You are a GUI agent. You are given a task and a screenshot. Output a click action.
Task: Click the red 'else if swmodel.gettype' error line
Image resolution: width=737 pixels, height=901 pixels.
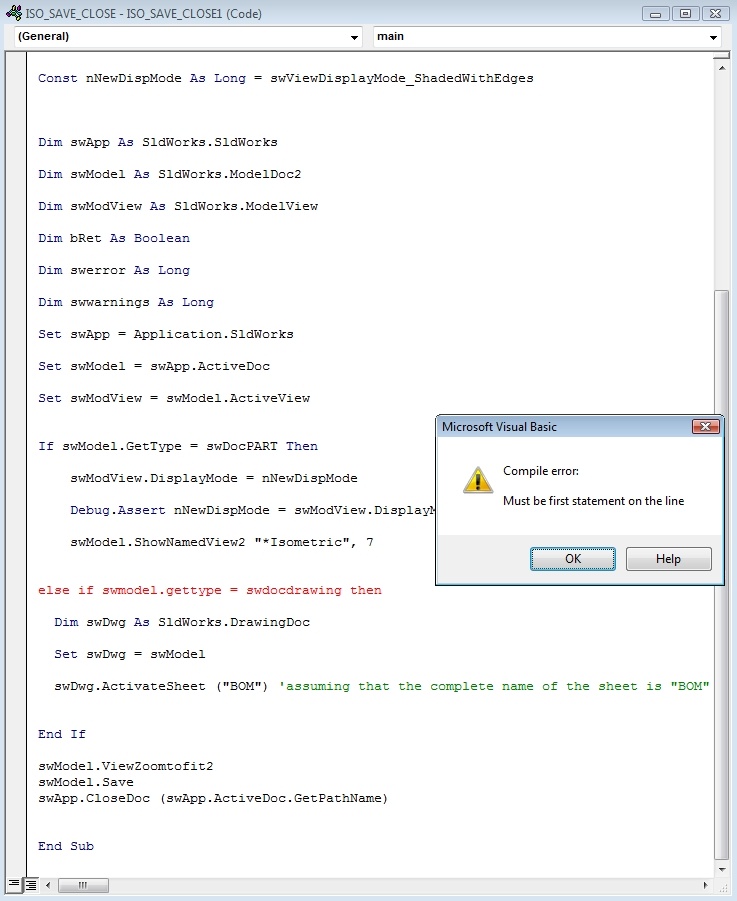click(x=210, y=590)
